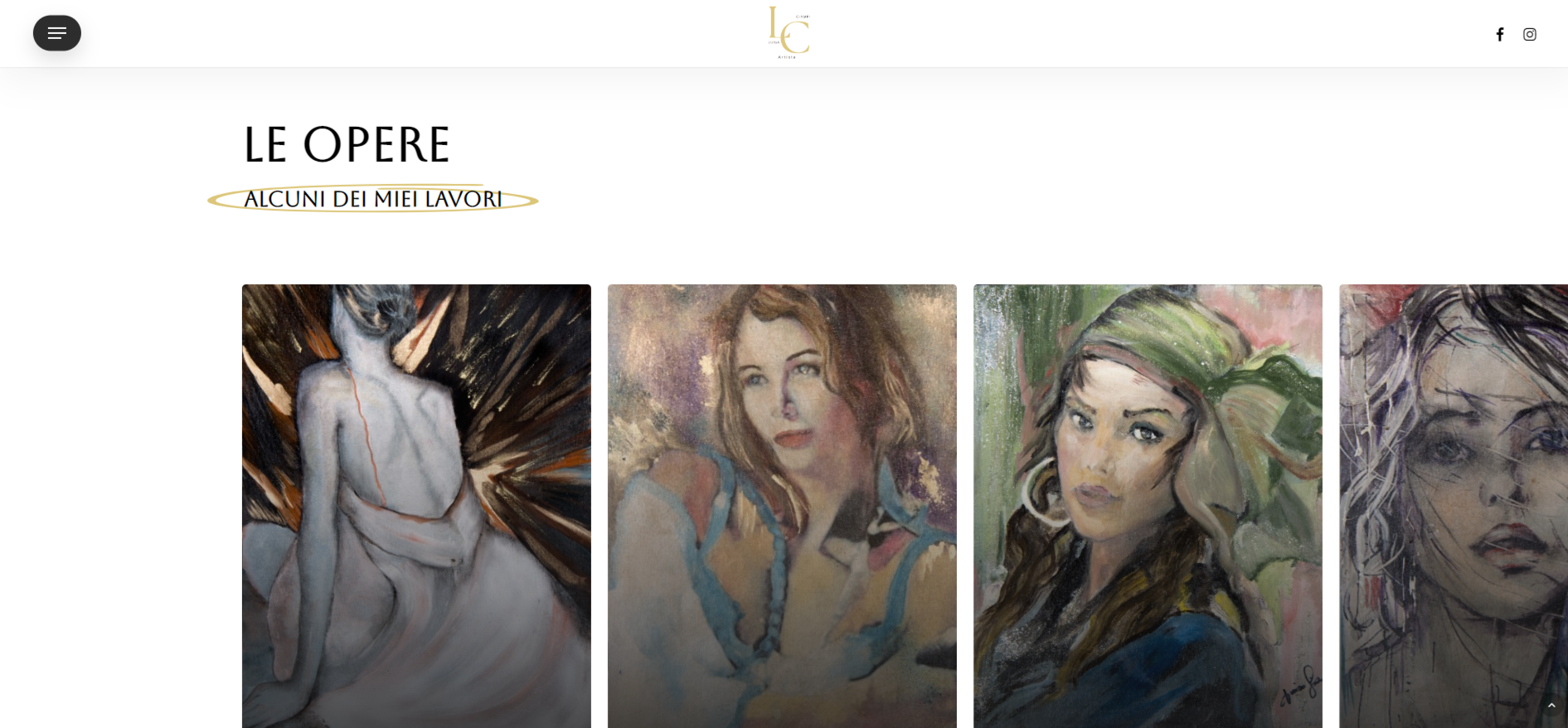Viewport: 1568px width, 728px height.
Task: Click the eyes of headscarf woman
Action: click(x=1115, y=425)
